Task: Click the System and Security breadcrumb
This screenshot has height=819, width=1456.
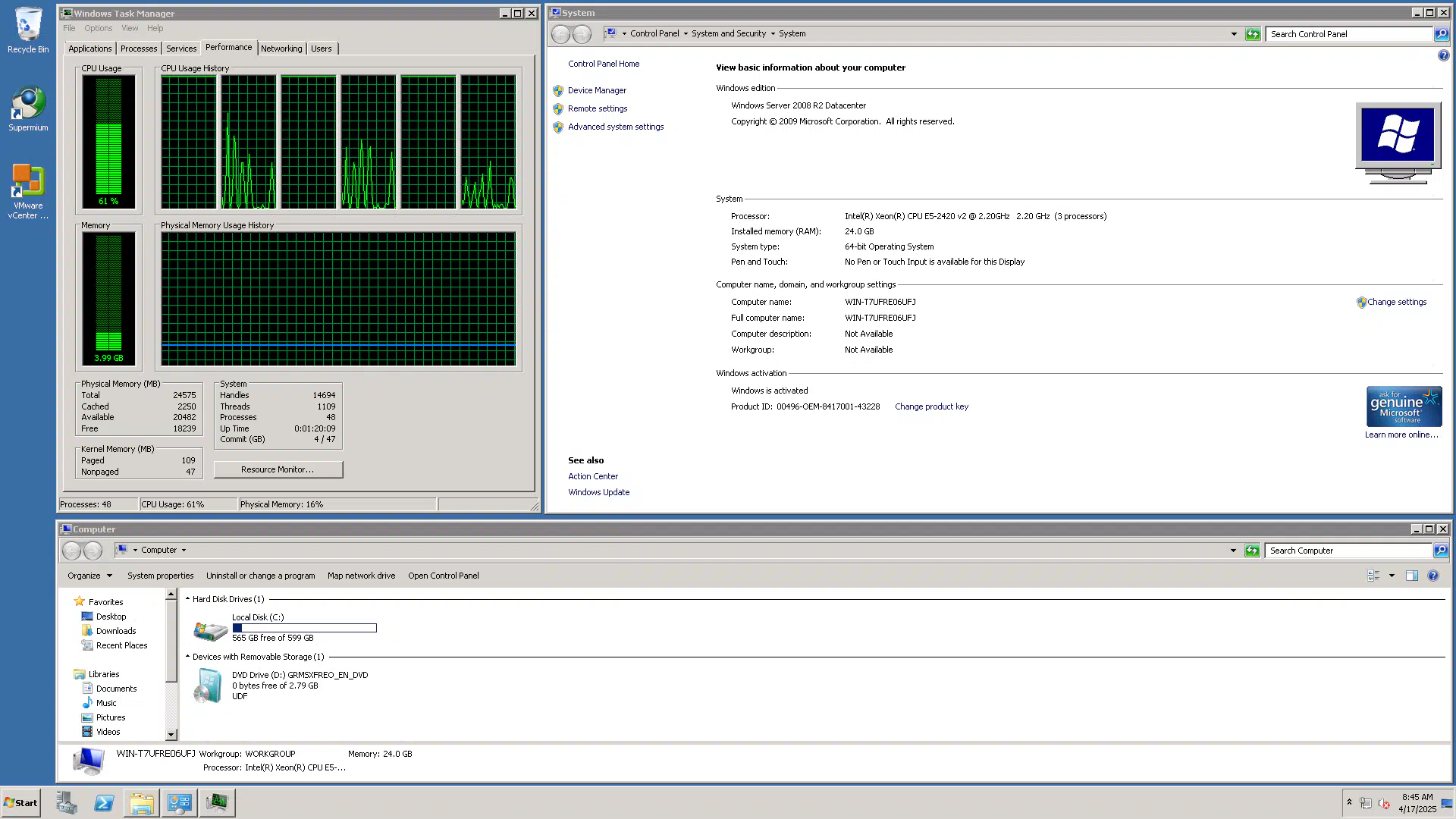Action: 729,33
